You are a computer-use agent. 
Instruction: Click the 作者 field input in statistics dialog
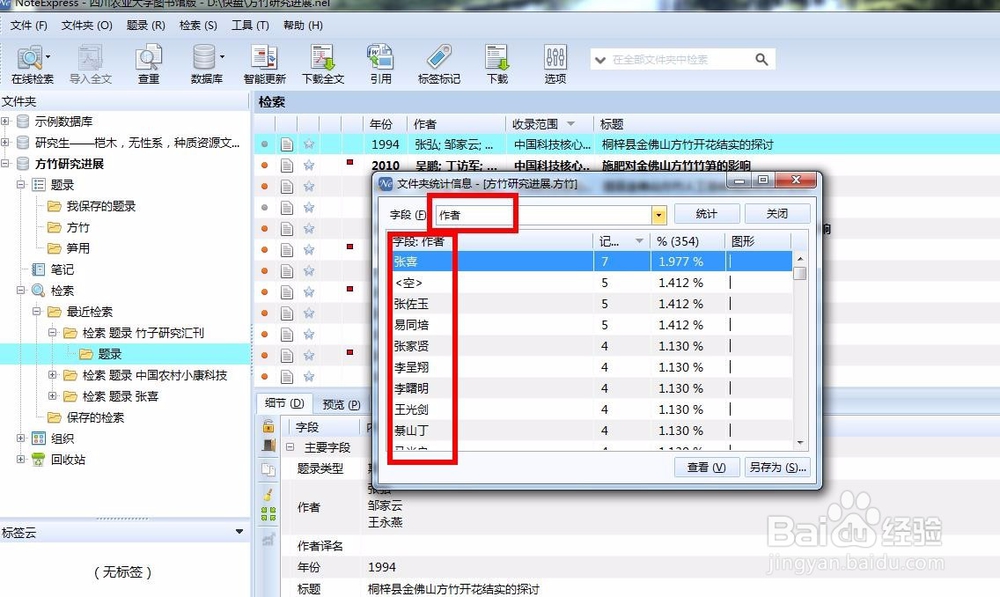click(543, 215)
